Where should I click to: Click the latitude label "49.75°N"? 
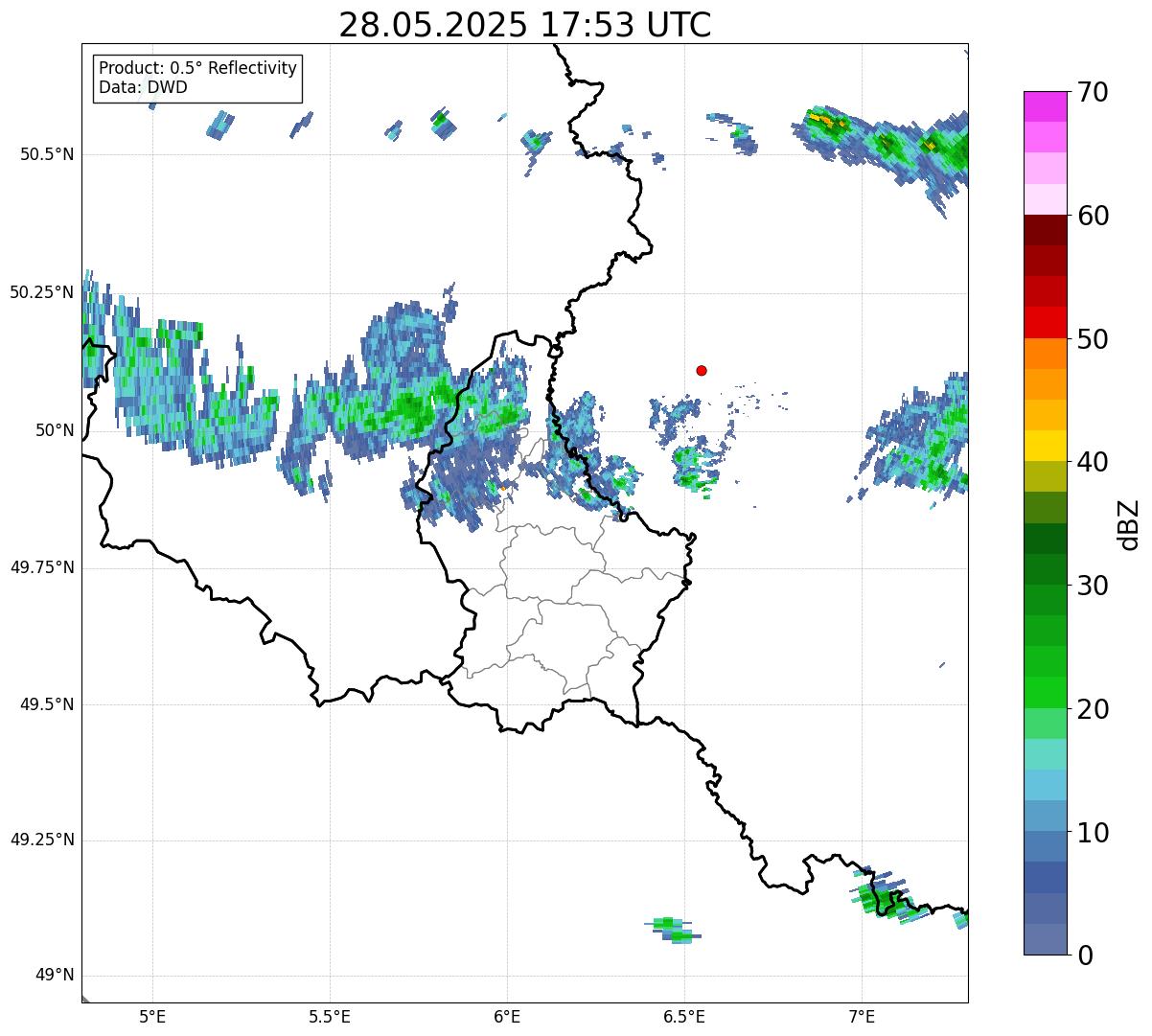click(41, 567)
